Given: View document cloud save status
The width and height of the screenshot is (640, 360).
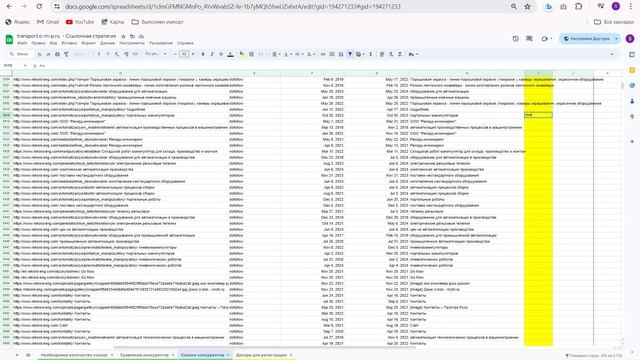Looking at the screenshot, I should click(141, 36).
